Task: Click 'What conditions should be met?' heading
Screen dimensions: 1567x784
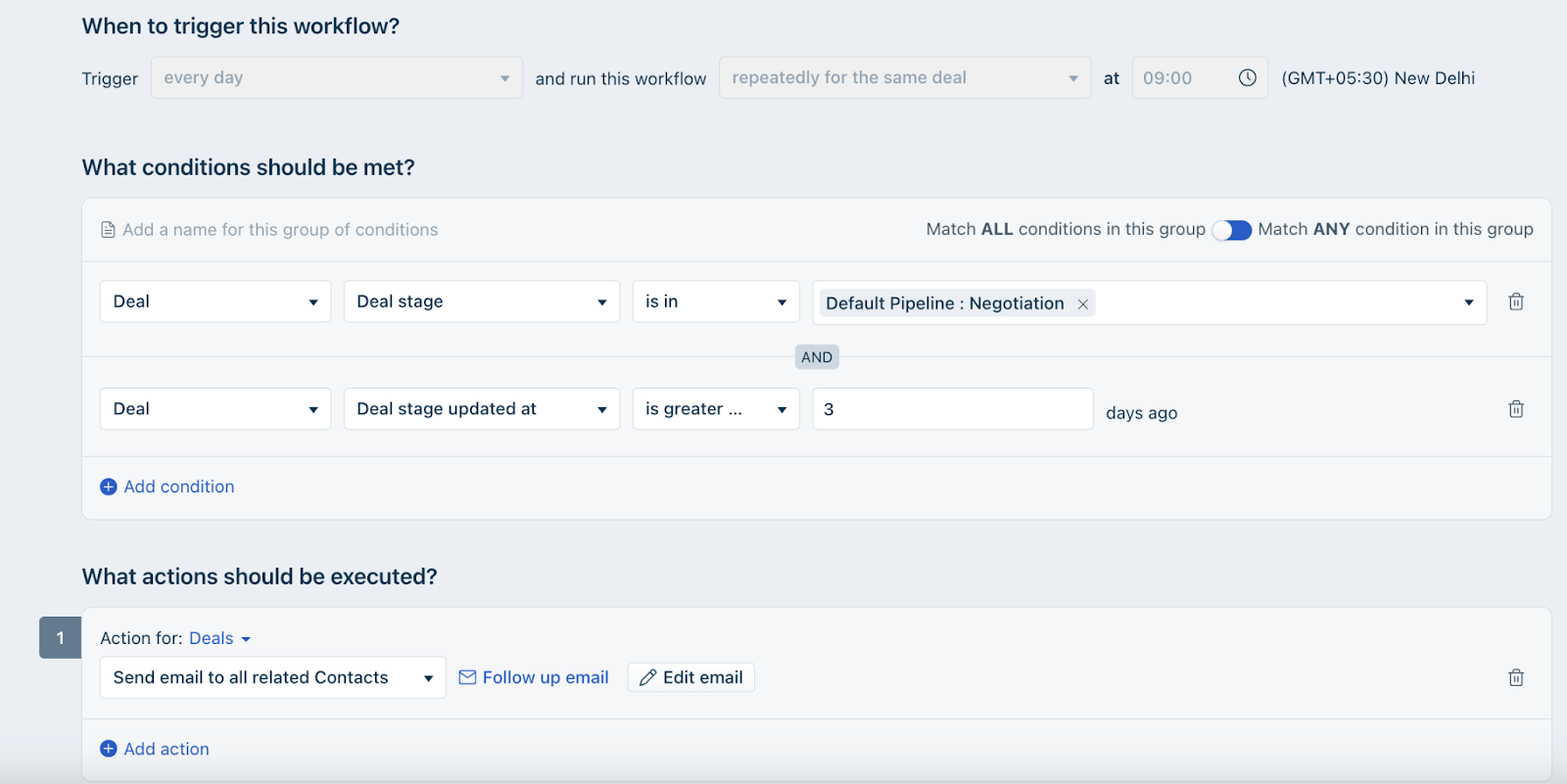Action: 249,167
